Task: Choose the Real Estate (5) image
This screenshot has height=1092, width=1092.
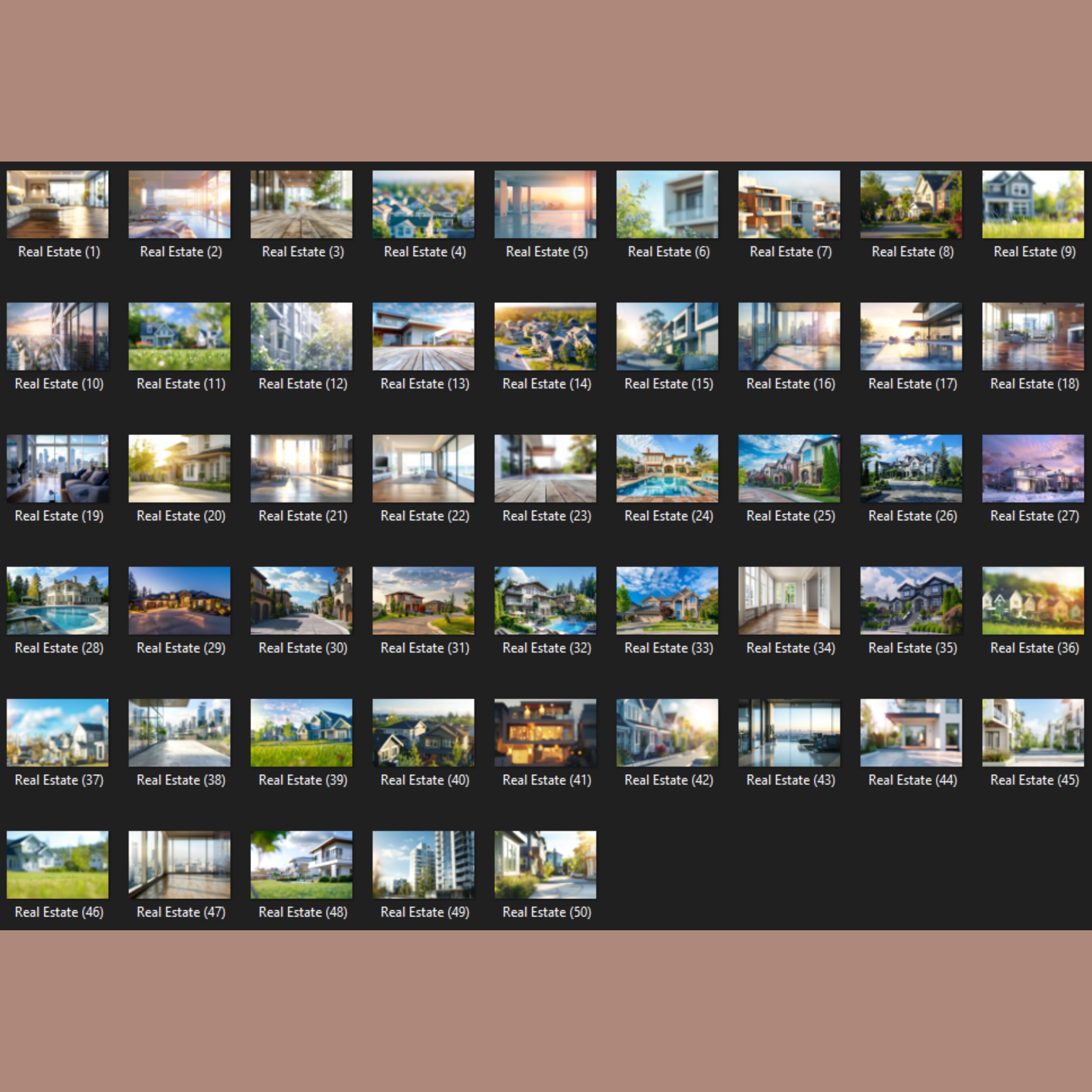Action: (x=546, y=204)
